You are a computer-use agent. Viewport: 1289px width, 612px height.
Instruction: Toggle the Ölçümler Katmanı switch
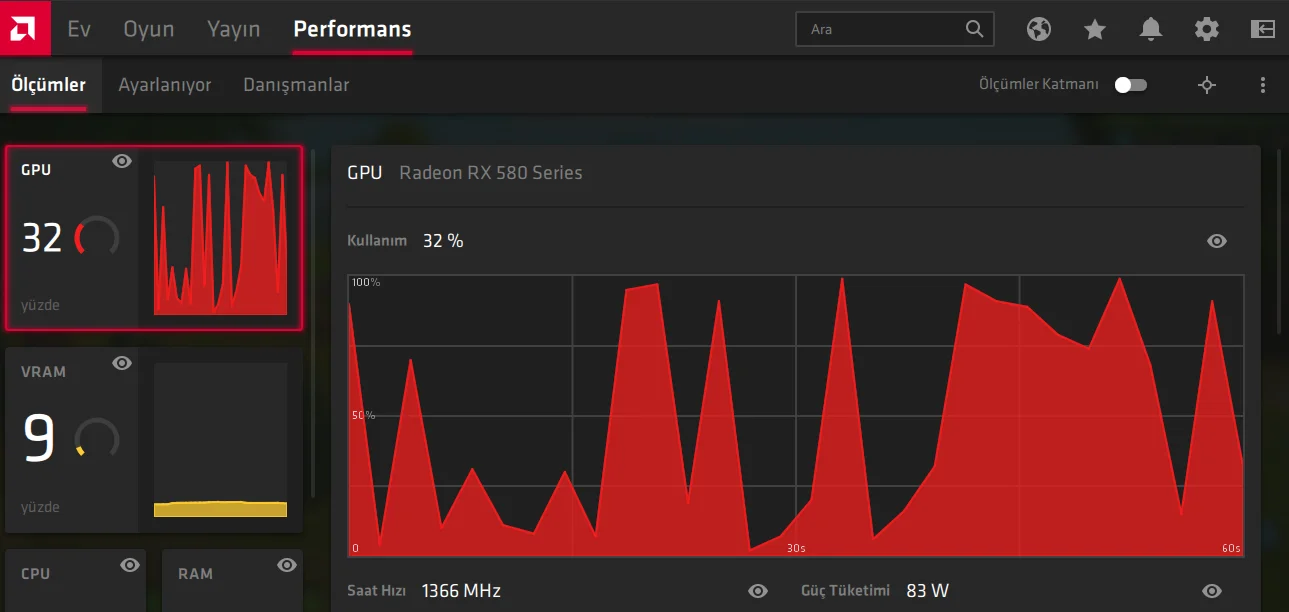(1131, 85)
